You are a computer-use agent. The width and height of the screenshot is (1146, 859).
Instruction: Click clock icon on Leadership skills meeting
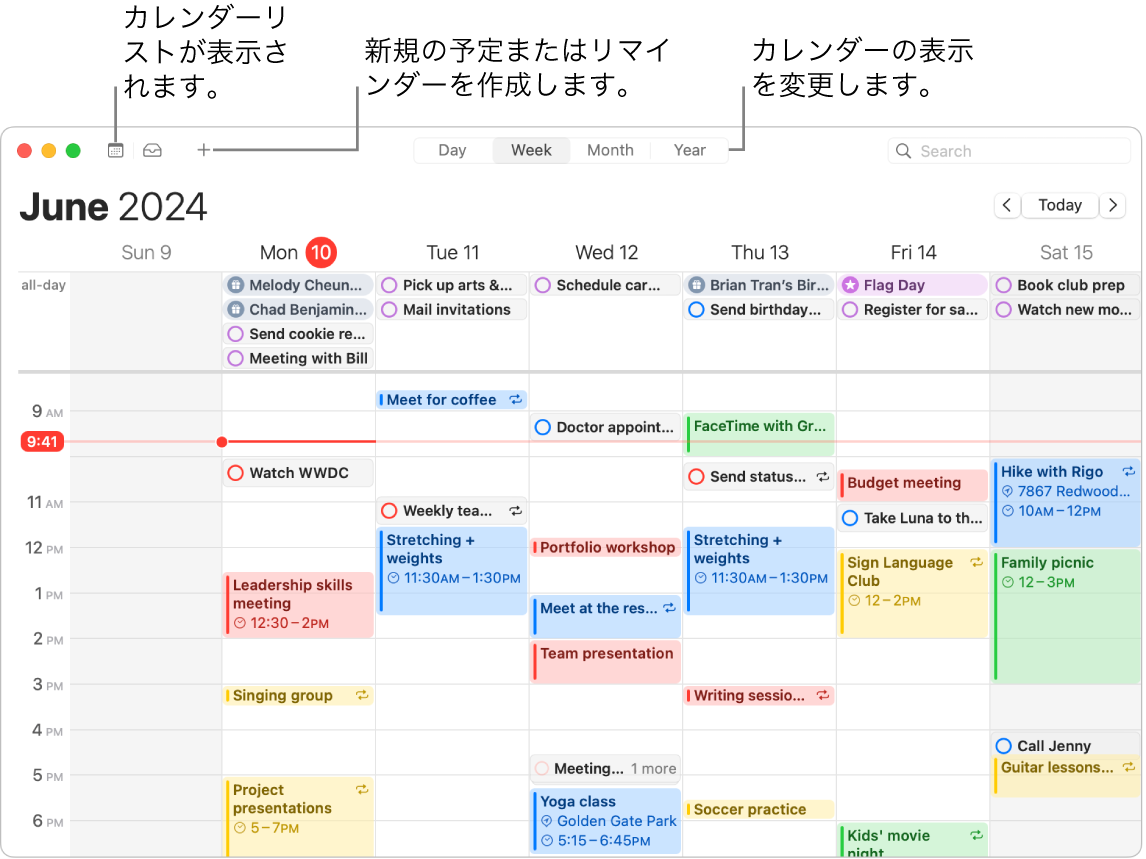(x=240, y=624)
